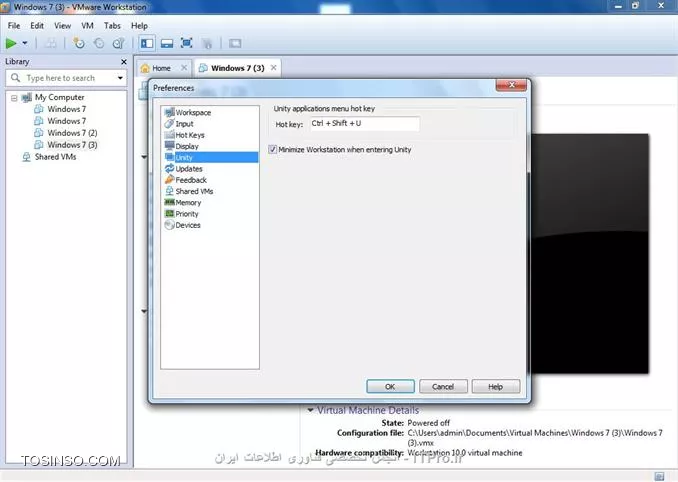The height and width of the screenshot is (482, 678).
Task: Open the VM menu
Action: (x=87, y=26)
